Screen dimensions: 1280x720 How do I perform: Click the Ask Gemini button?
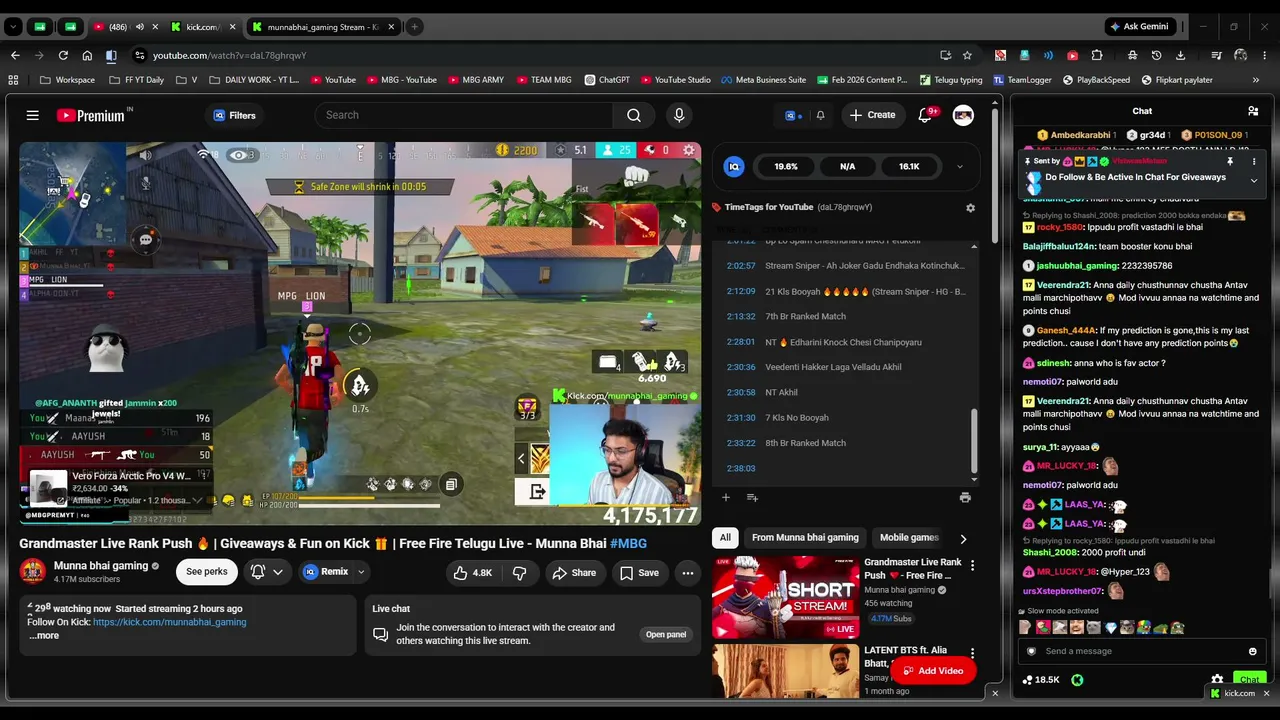pos(1139,27)
